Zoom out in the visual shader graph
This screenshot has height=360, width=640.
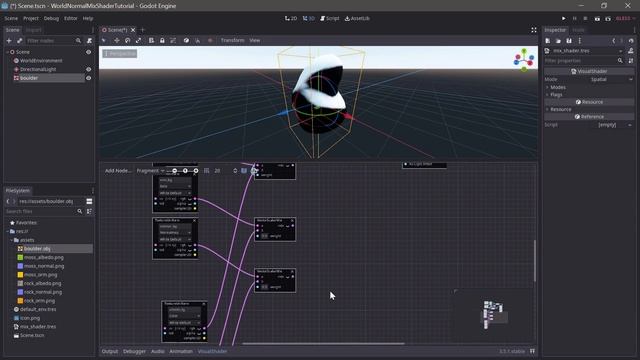[x=174, y=171]
